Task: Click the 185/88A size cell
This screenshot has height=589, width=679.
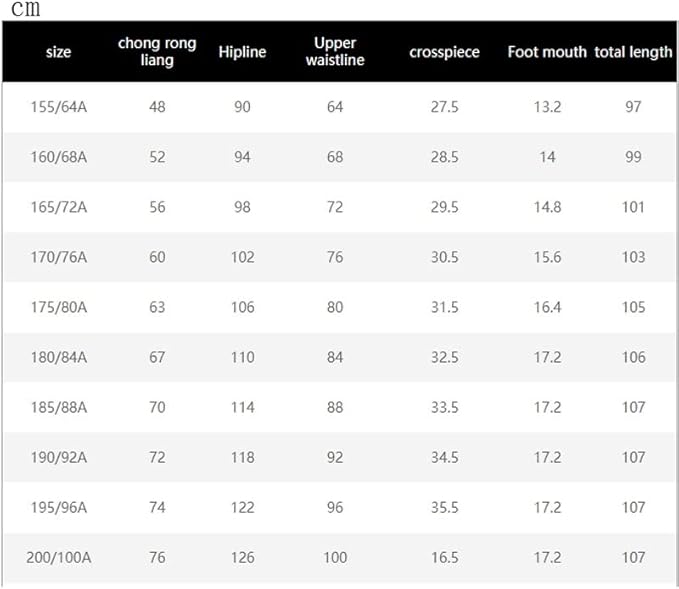Action: 59,407
